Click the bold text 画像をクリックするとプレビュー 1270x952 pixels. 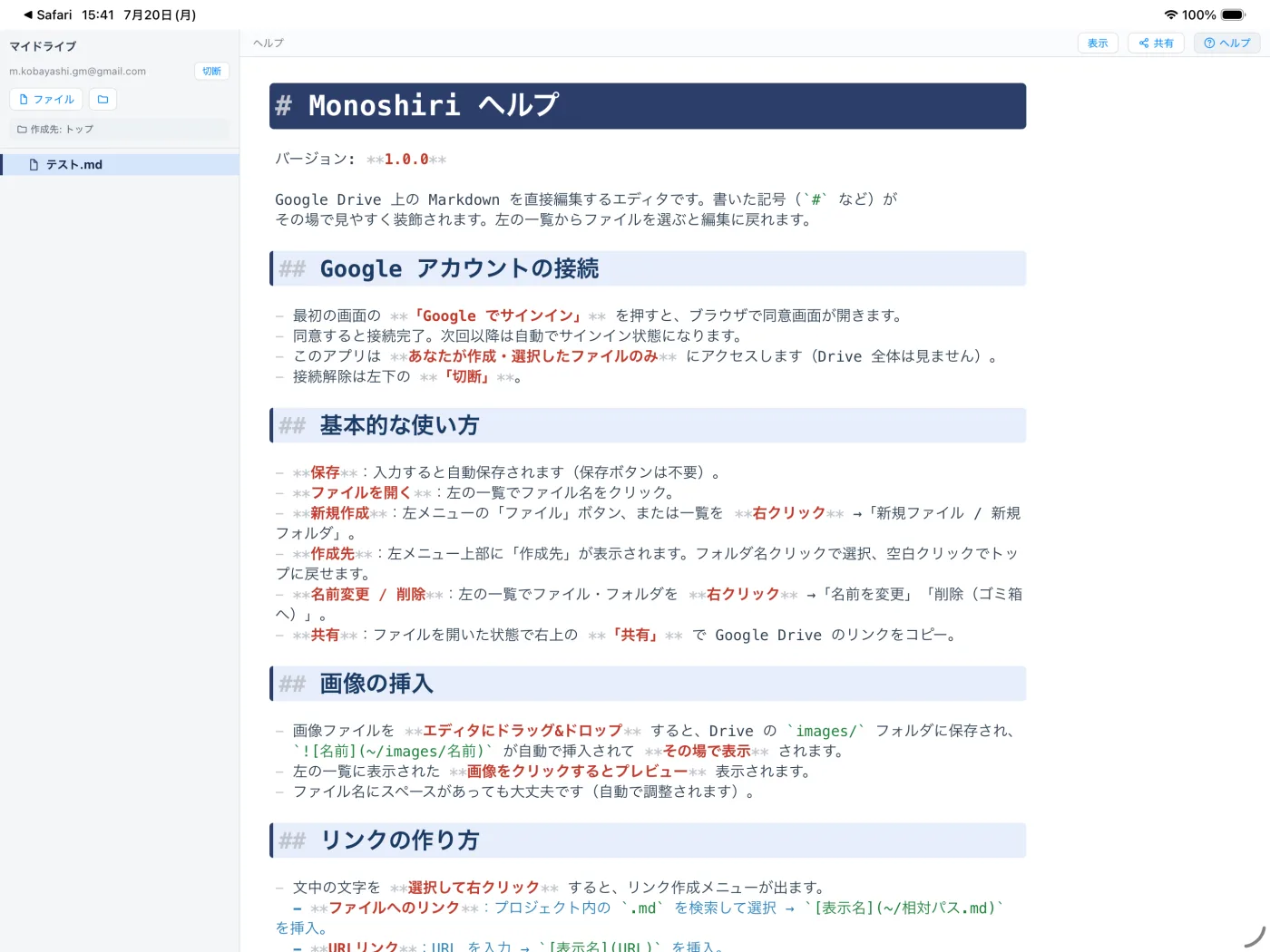577,772
